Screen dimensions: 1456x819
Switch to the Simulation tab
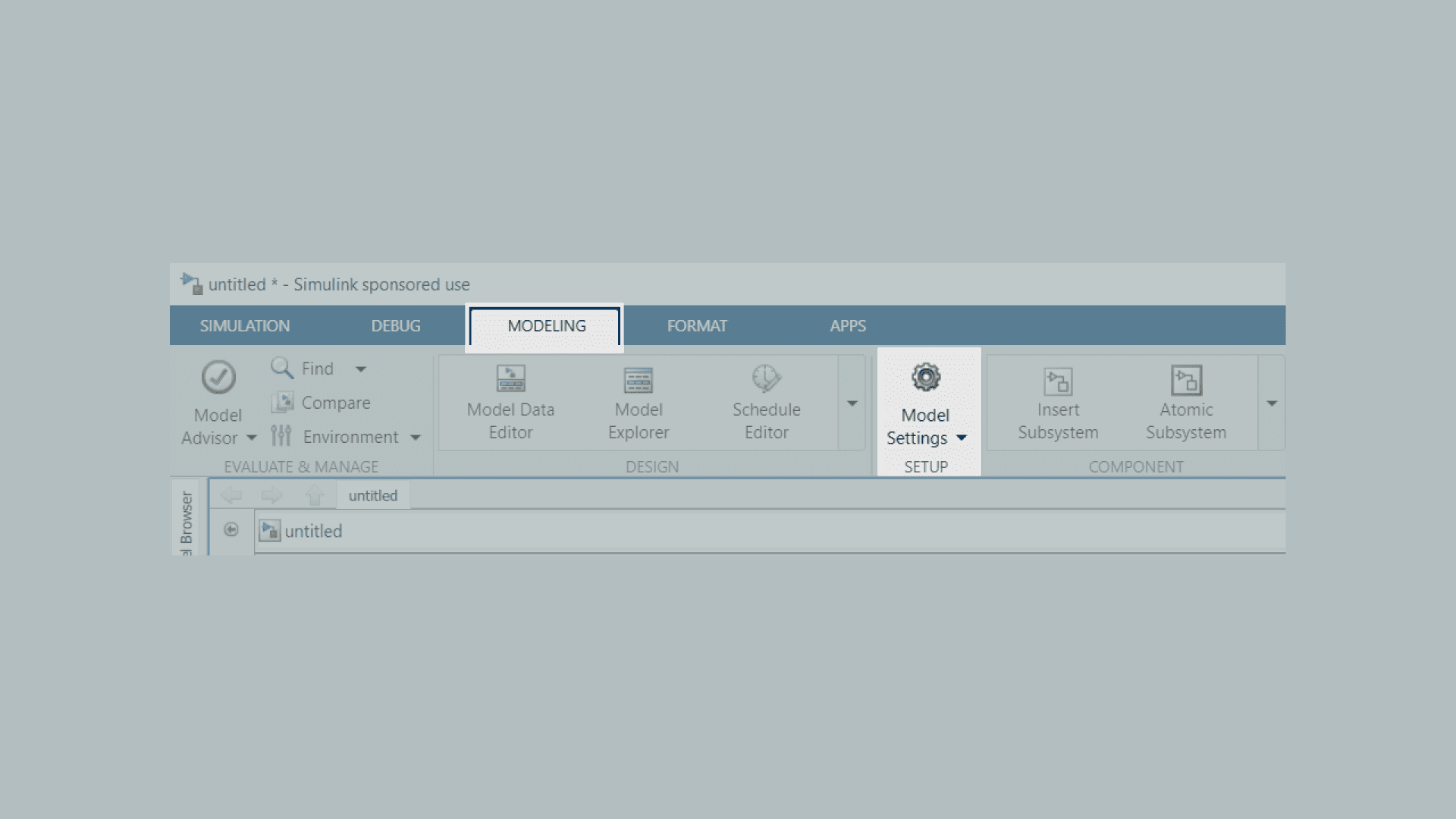click(x=244, y=326)
